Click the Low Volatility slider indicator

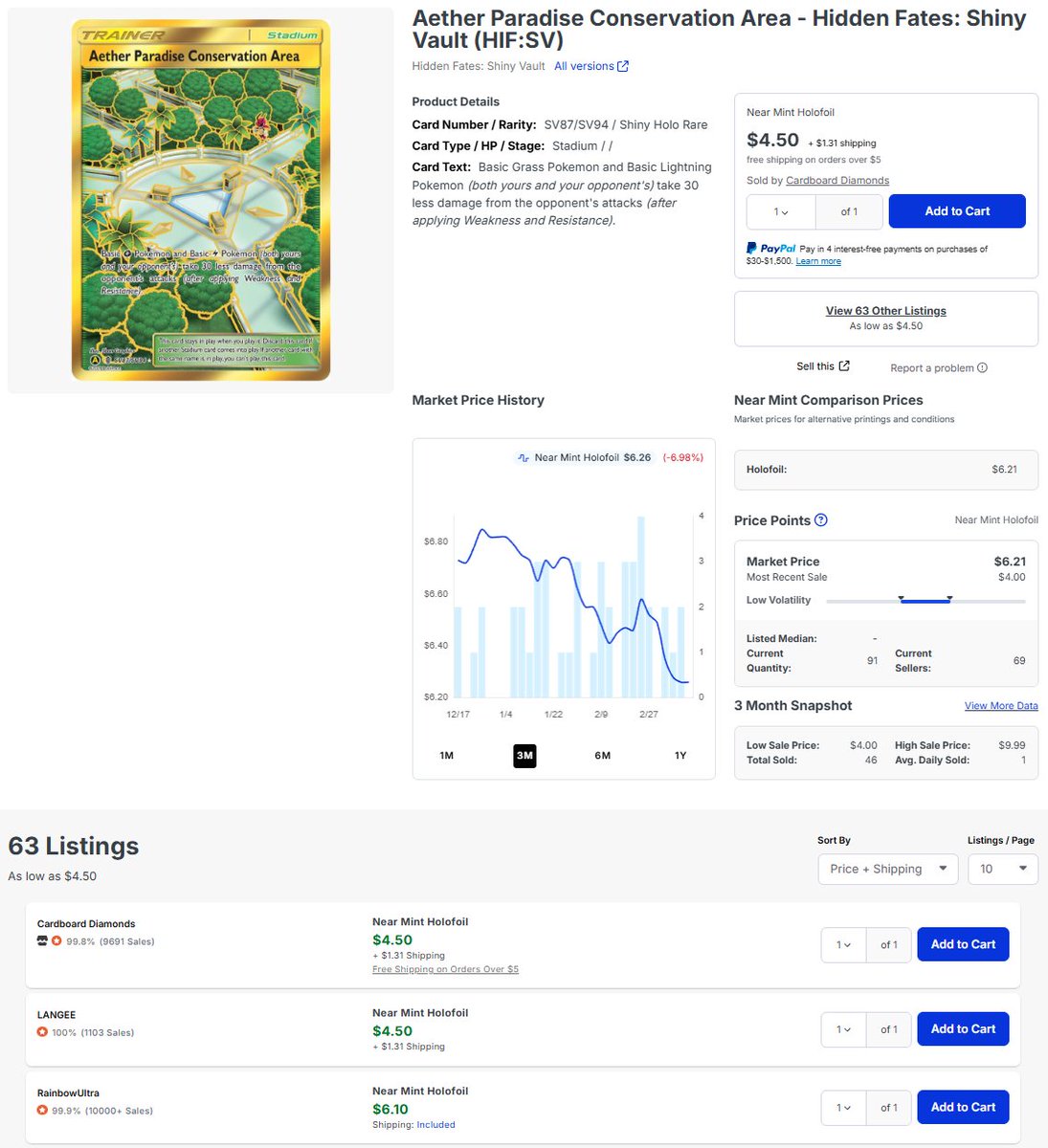(925, 601)
